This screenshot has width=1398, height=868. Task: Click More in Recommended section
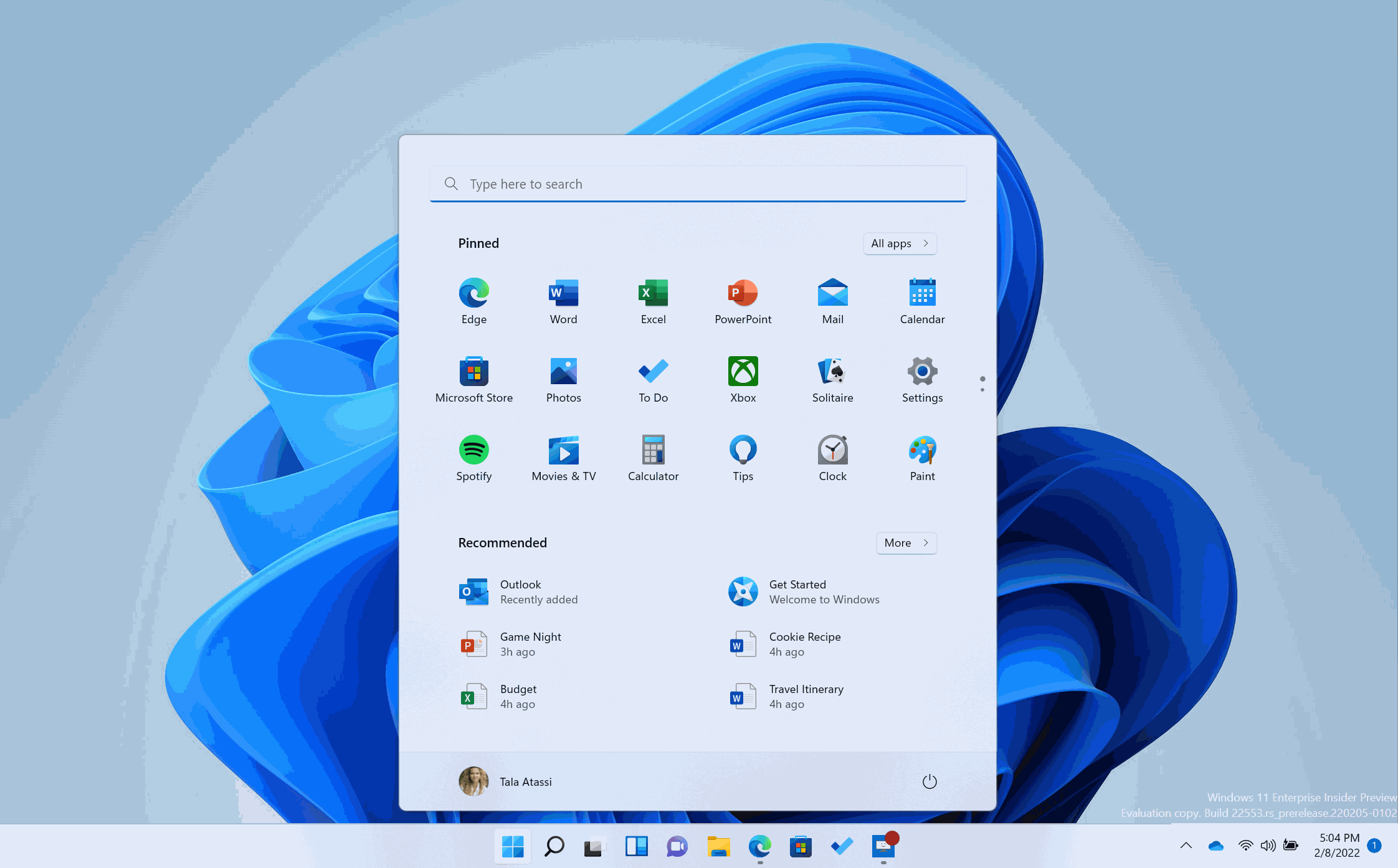click(904, 542)
